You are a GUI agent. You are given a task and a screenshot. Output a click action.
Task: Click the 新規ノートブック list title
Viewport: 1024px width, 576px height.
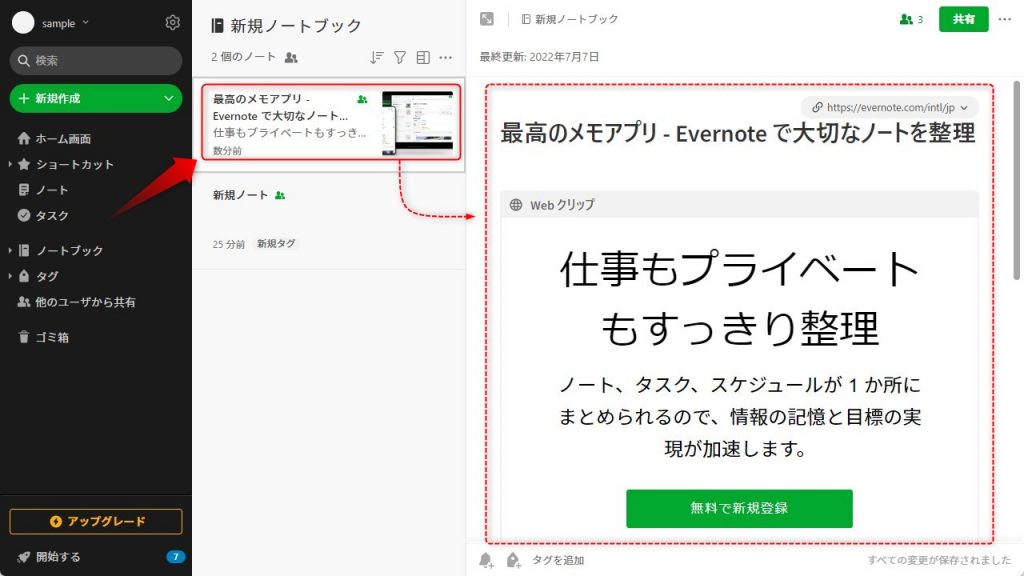coord(296,25)
